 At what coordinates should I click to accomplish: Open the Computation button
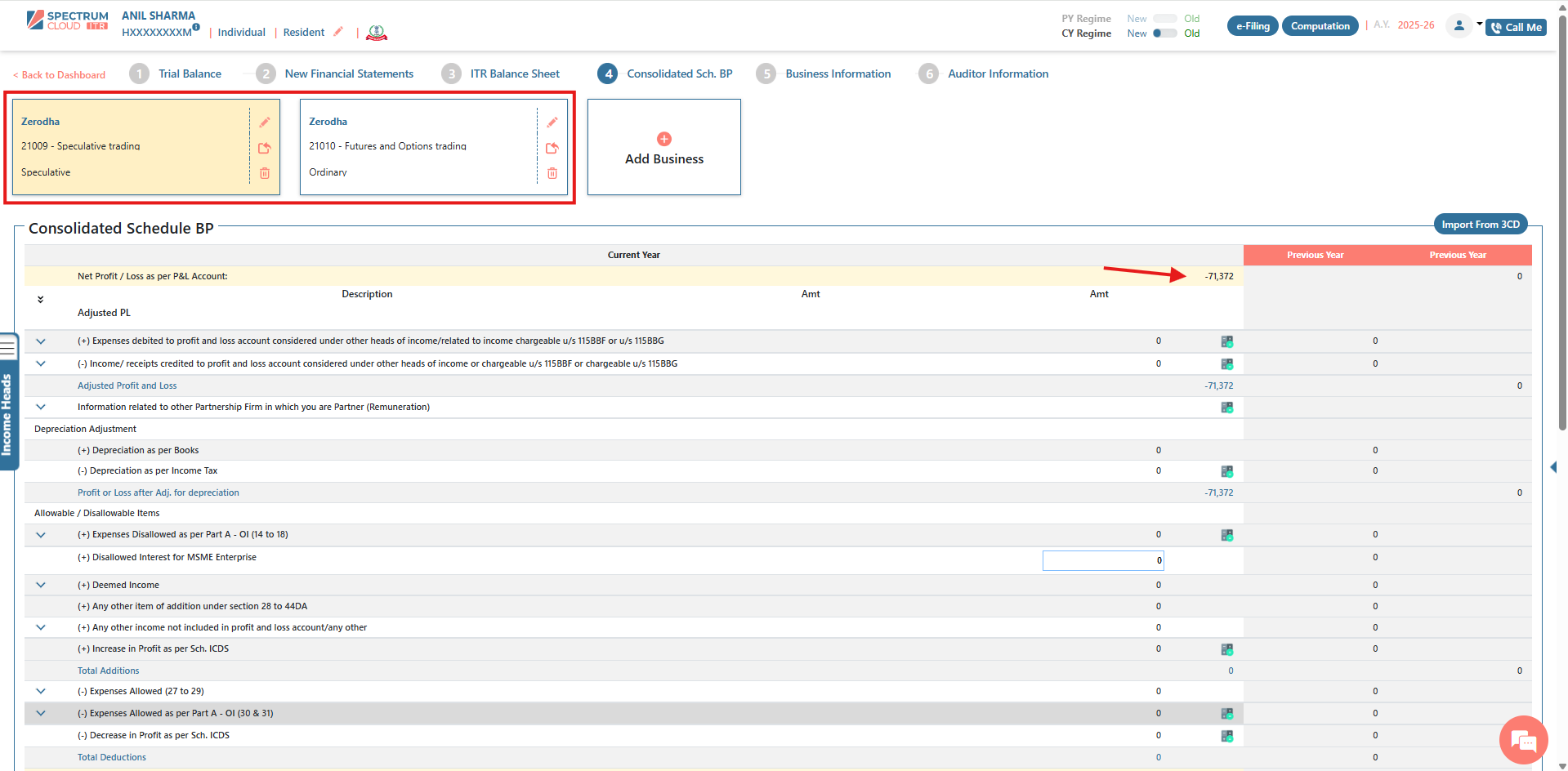coord(1320,26)
